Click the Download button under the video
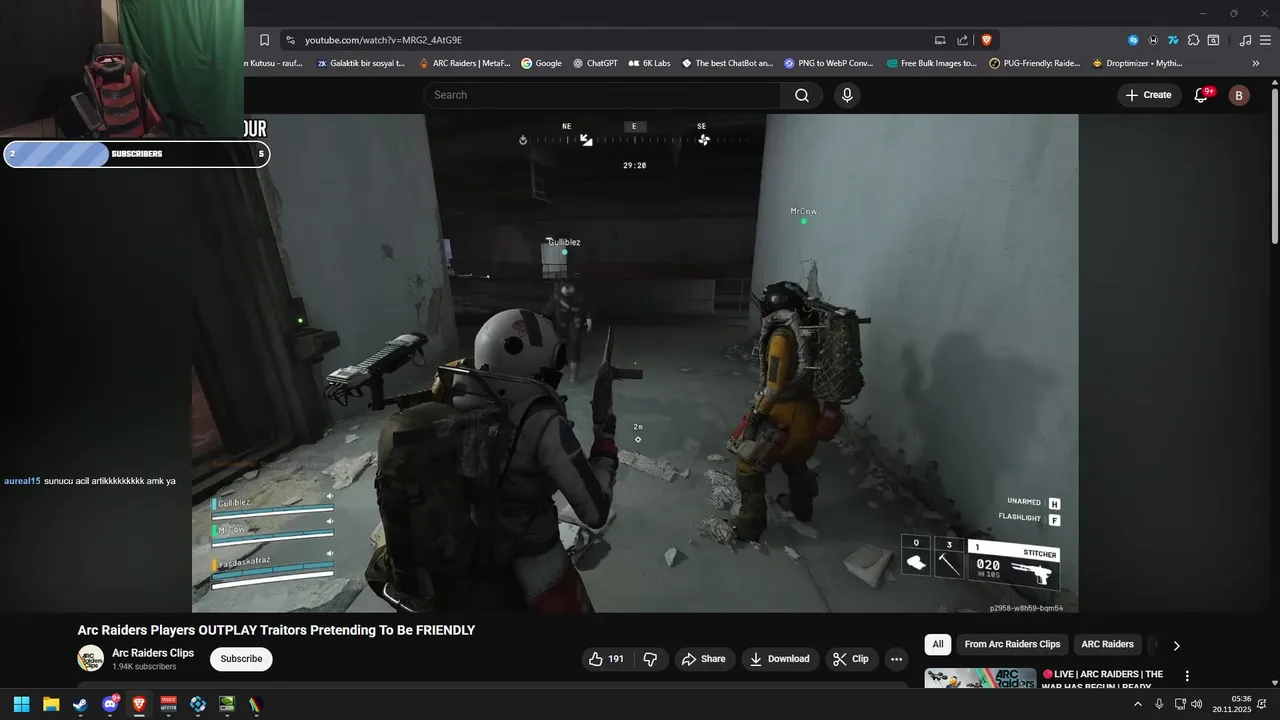1280x720 pixels. tap(780, 659)
